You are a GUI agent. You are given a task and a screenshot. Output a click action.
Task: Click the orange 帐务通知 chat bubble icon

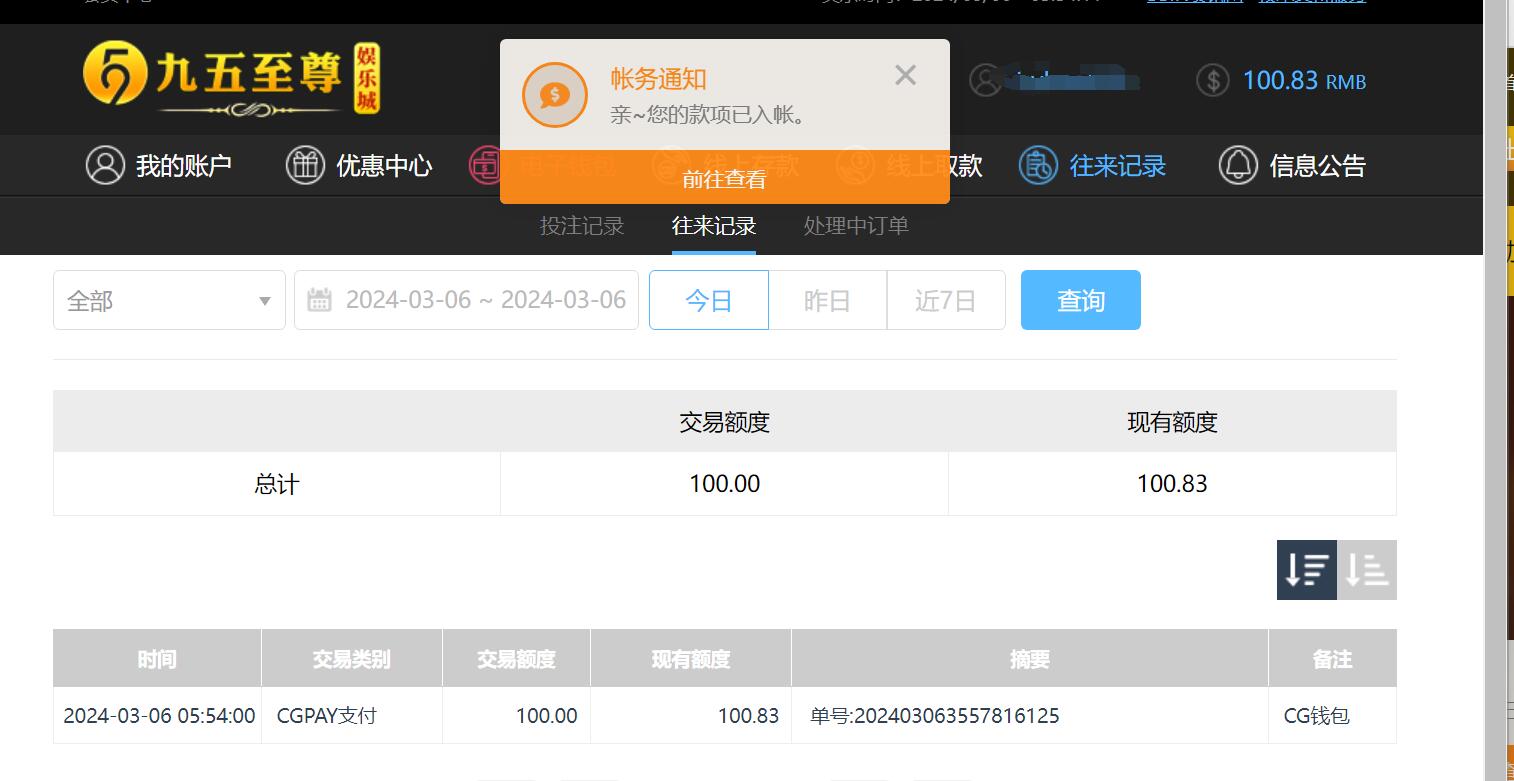point(555,95)
